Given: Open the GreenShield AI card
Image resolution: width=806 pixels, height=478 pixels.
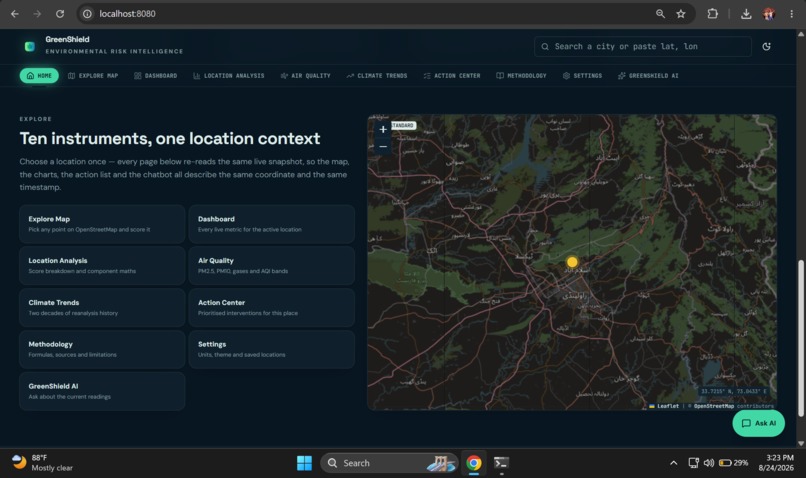Looking at the screenshot, I should pos(102,391).
